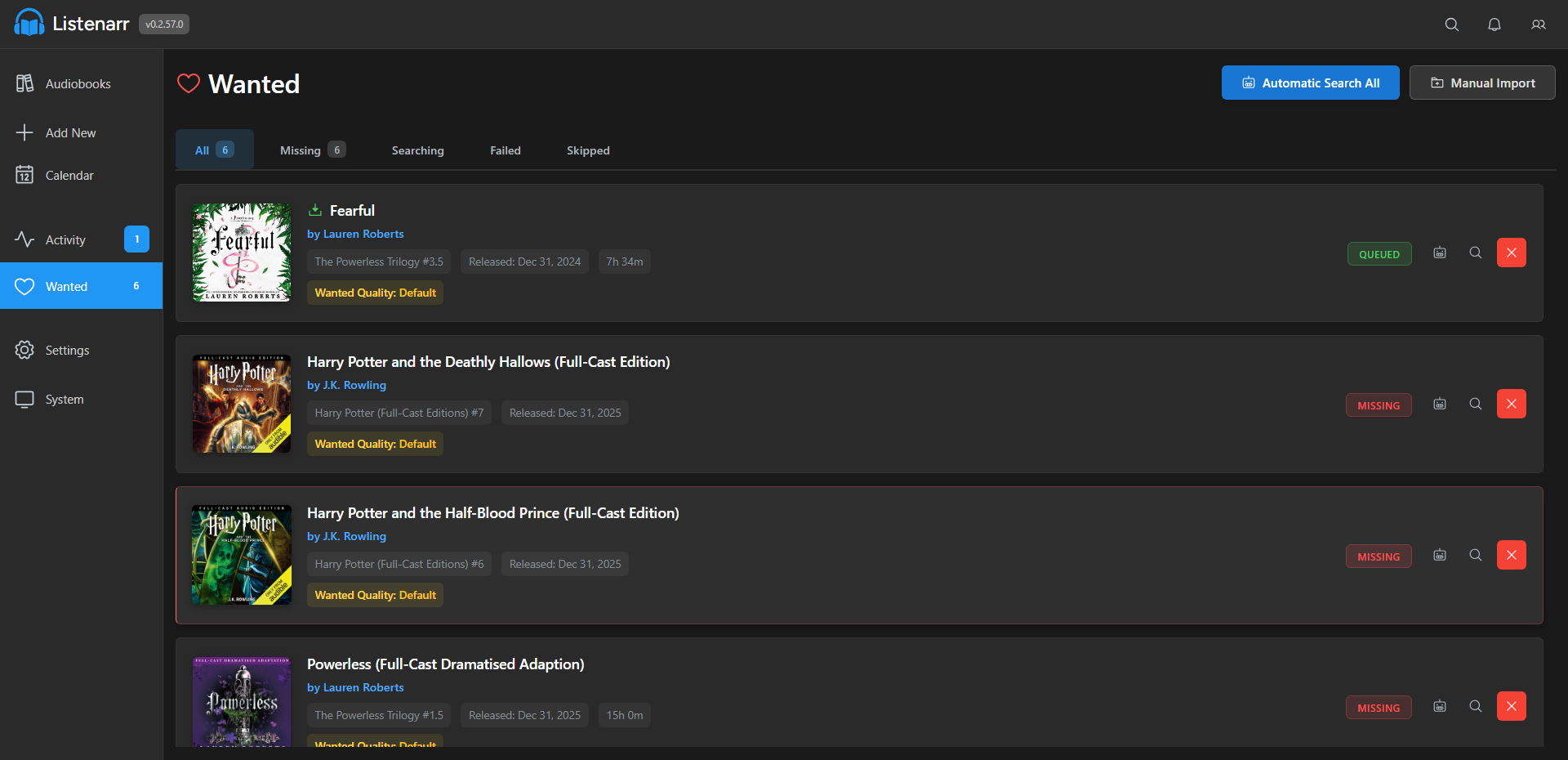Open Powerless (Full-Cast Dramatised Adaption) title
The height and width of the screenshot is (760, 1568).
446,664
